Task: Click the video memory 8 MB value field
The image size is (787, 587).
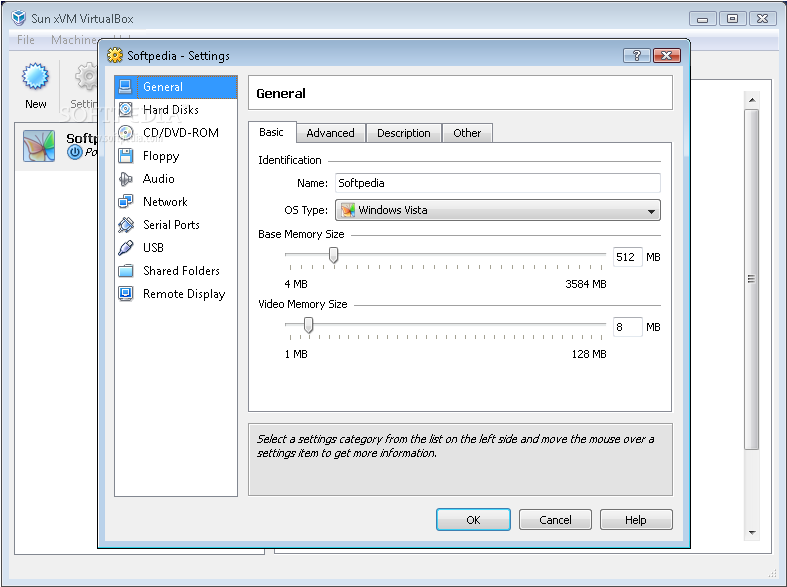Action: (x=627, y=327)
